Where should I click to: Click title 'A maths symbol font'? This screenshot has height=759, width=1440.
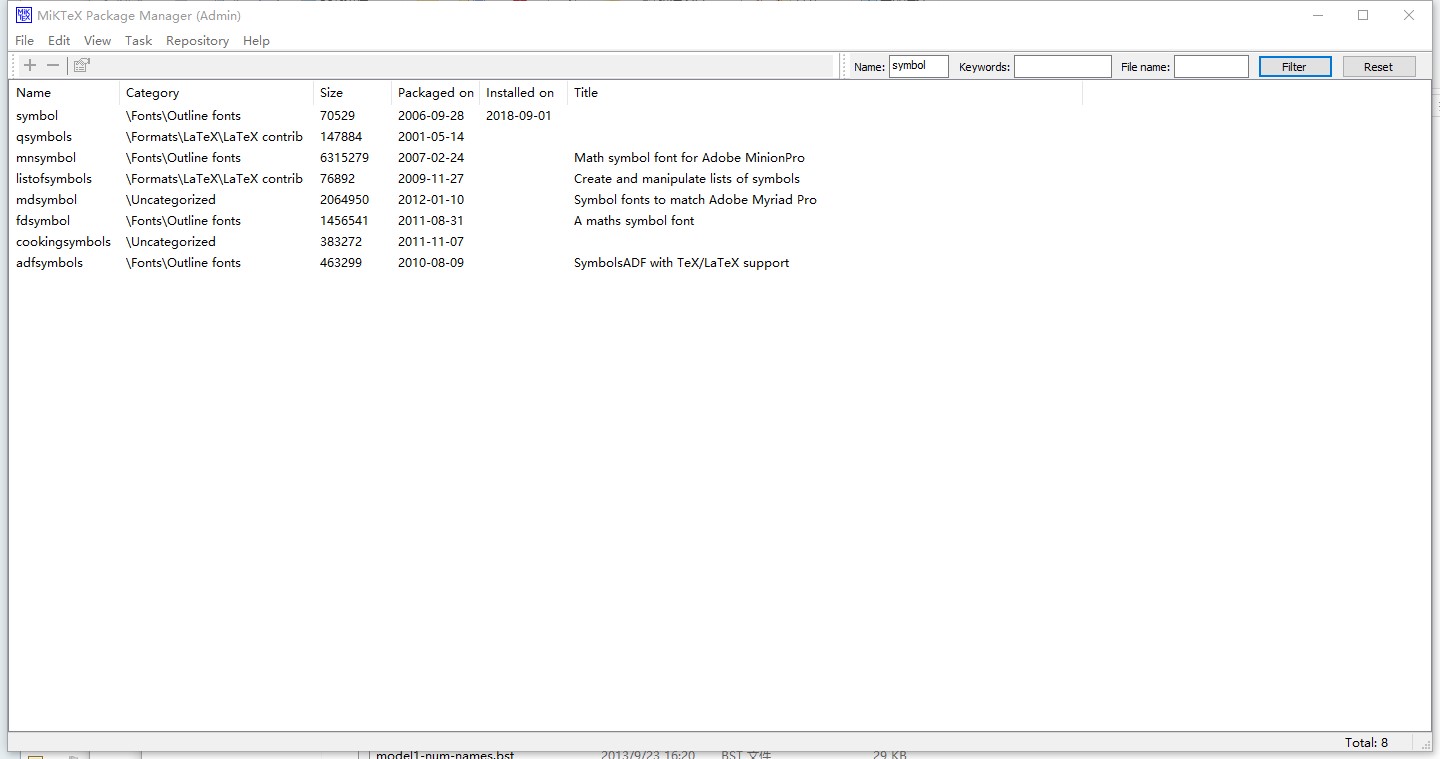[634, 221]
